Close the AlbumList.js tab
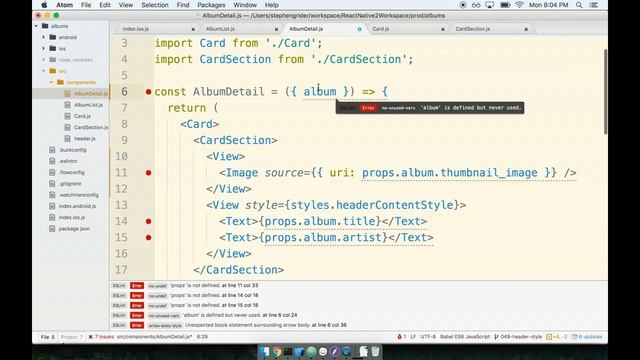Image resolution: width=640 pixels, height=360 pixels. point(276,29)
